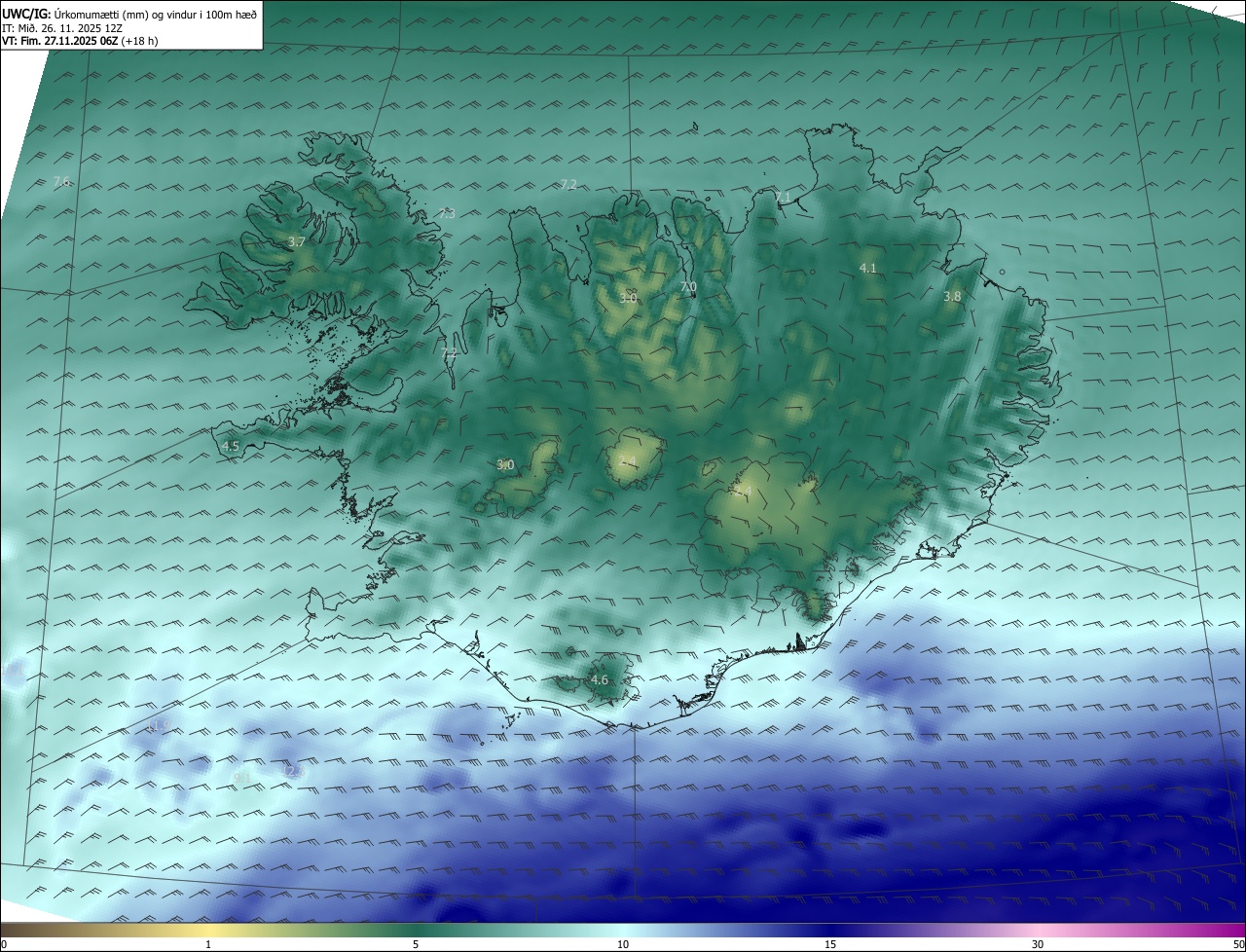
Task: Select the 7.1 value label
Action: [783, 198]
